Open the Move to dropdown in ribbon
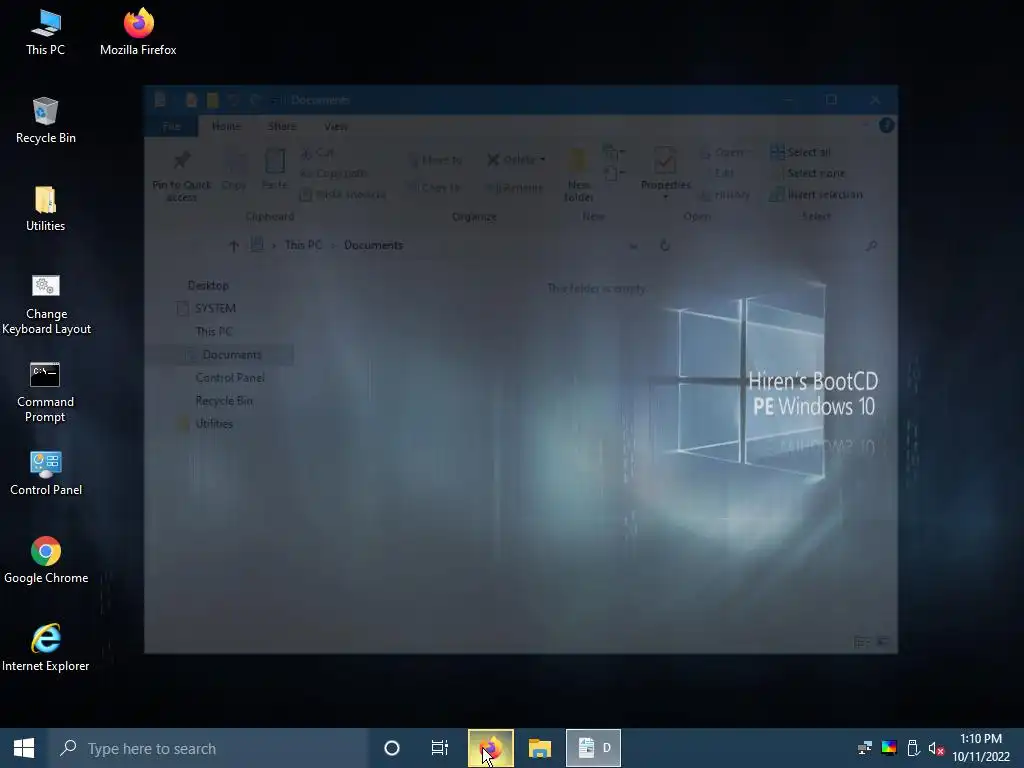The height and width of the screenshot is (768, 1024). (x=435, y=160)
